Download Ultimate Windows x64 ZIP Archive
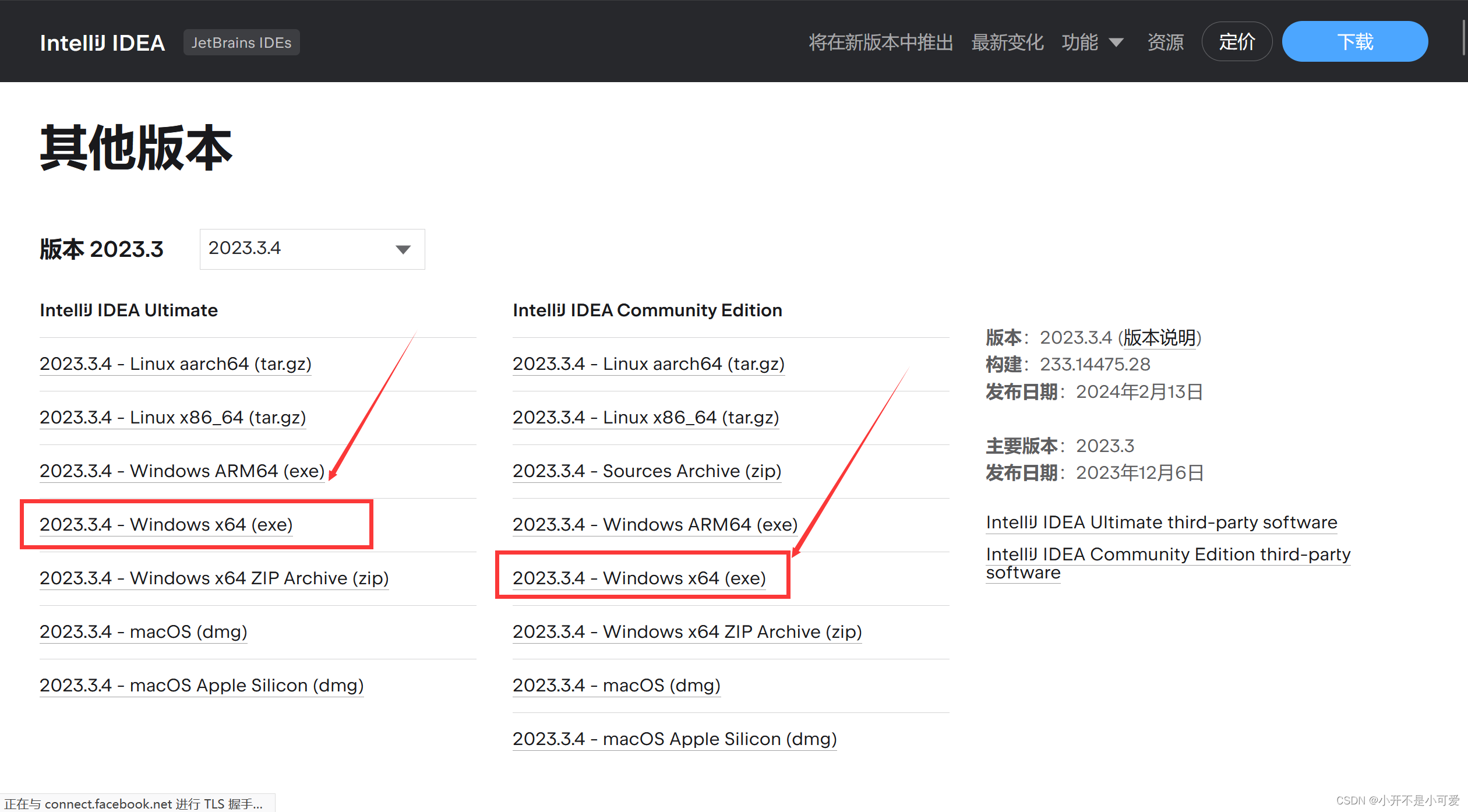1468x812 pixels. tap(214, 578)
